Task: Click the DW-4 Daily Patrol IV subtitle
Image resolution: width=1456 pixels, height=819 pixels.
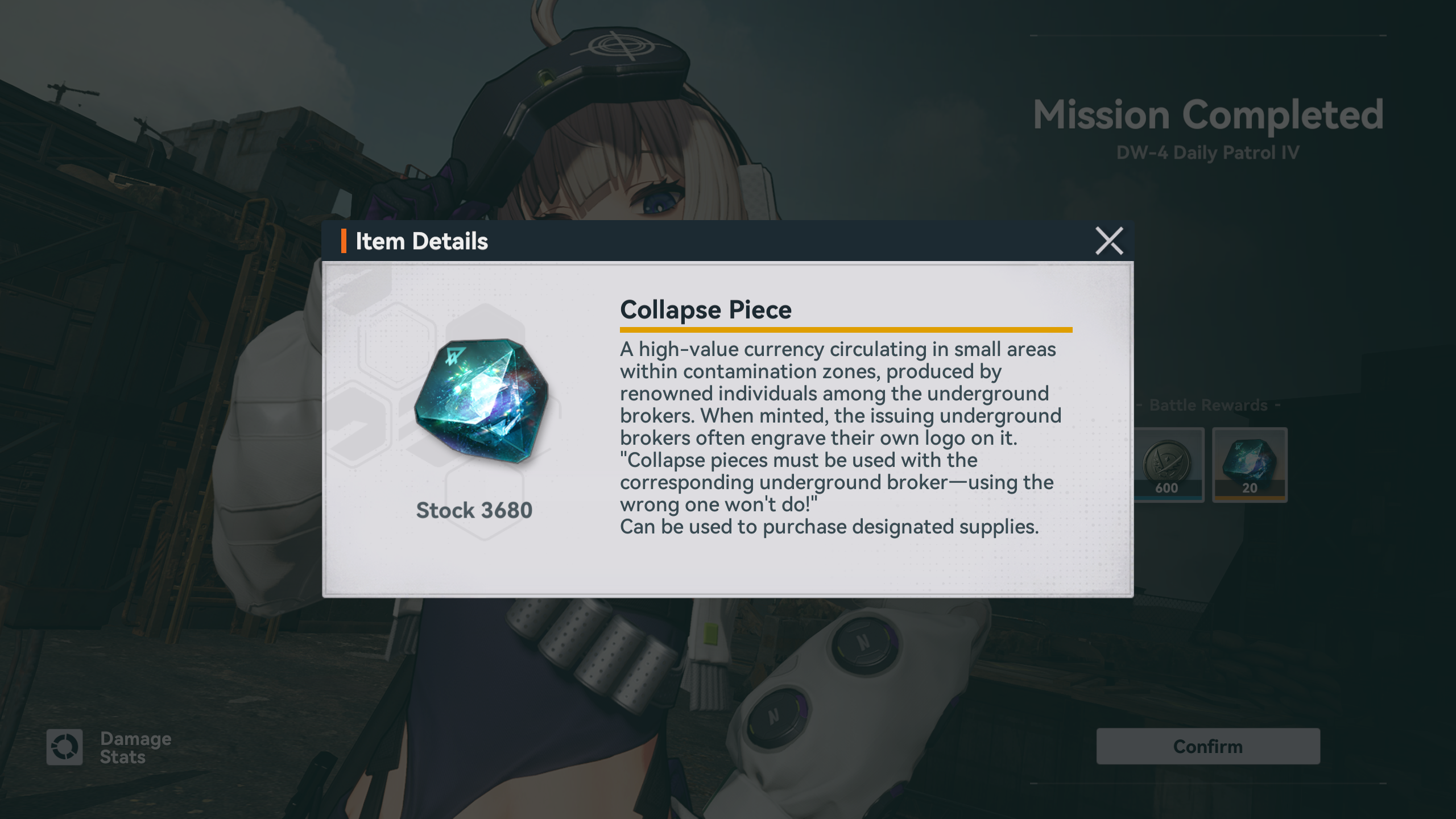Action: 1208,152
